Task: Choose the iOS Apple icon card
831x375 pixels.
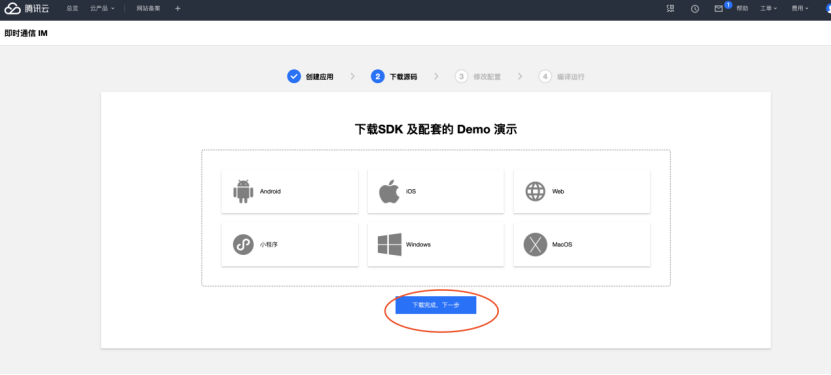Action: coord(436,191)
